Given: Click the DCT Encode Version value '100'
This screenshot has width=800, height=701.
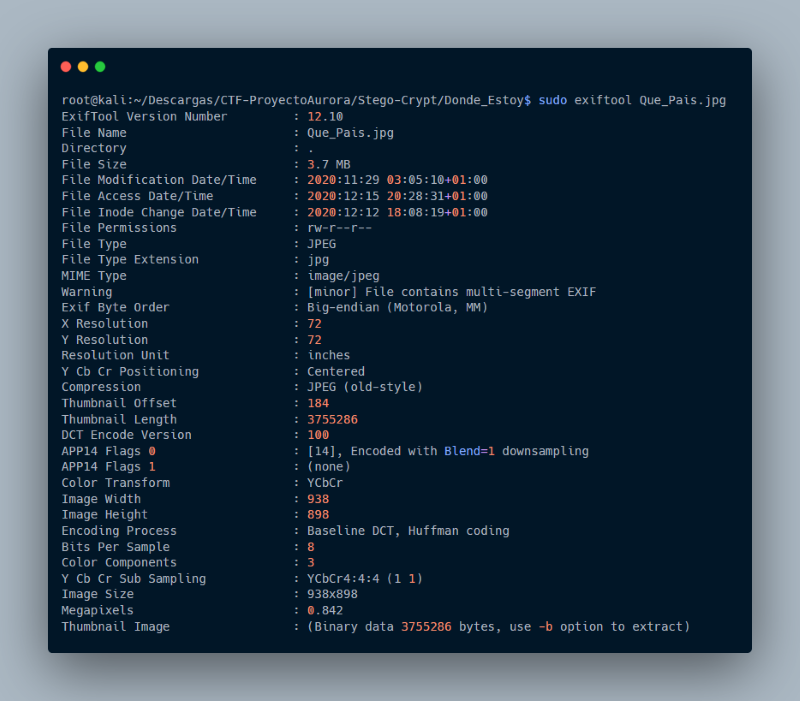Looking at the screenshot, I should 318,435.
